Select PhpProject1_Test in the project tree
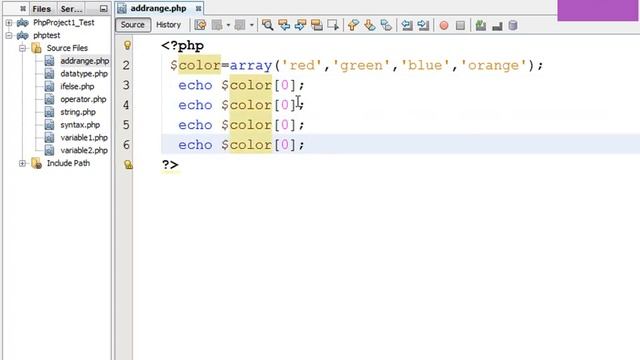 click(64, 22)
